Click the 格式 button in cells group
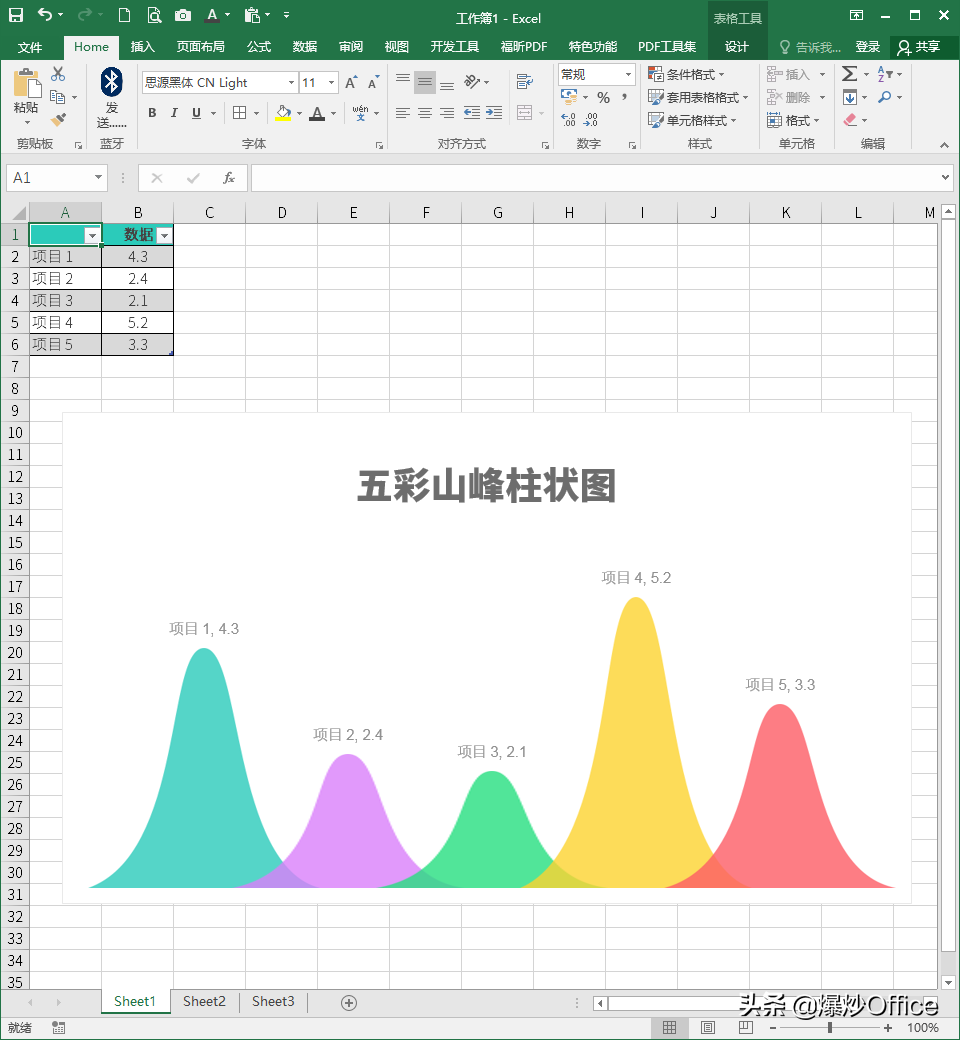 793,121
